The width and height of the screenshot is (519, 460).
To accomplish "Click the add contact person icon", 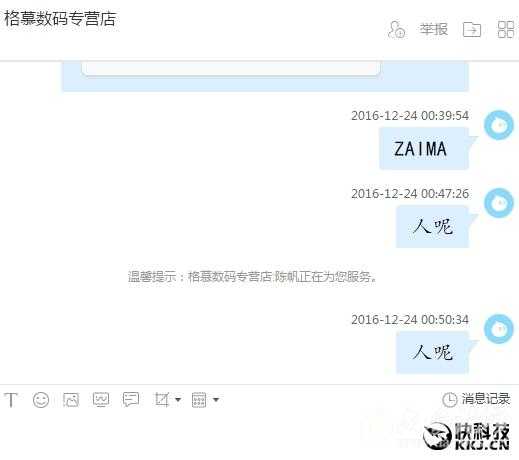I will point(396,29).
